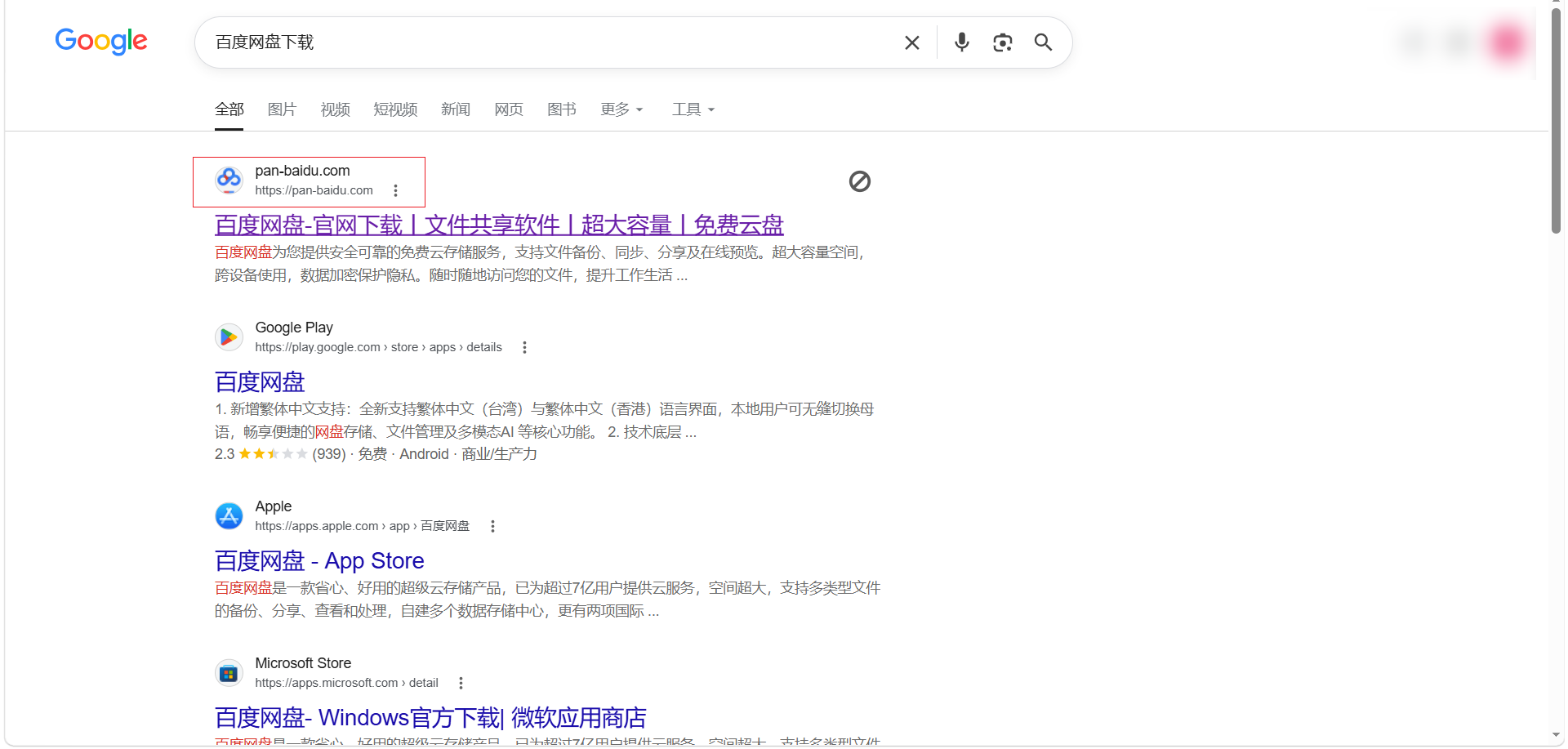Click the Google logo
The width and height of the screenshot is (1568, 749).
tap(101, 41)
